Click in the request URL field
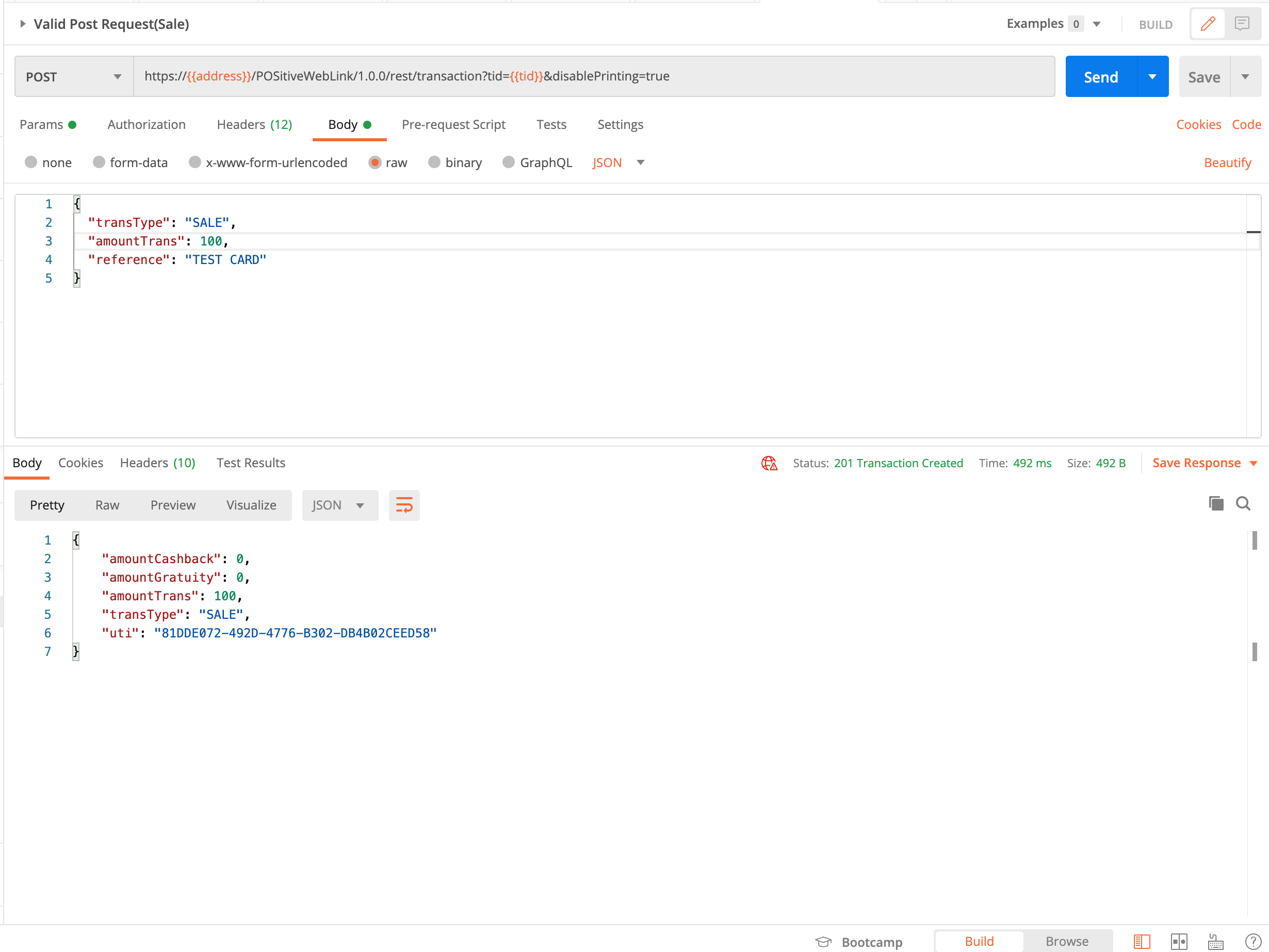Image resolution: width=1269 pixels, height=952 pixels. (594, 76)
